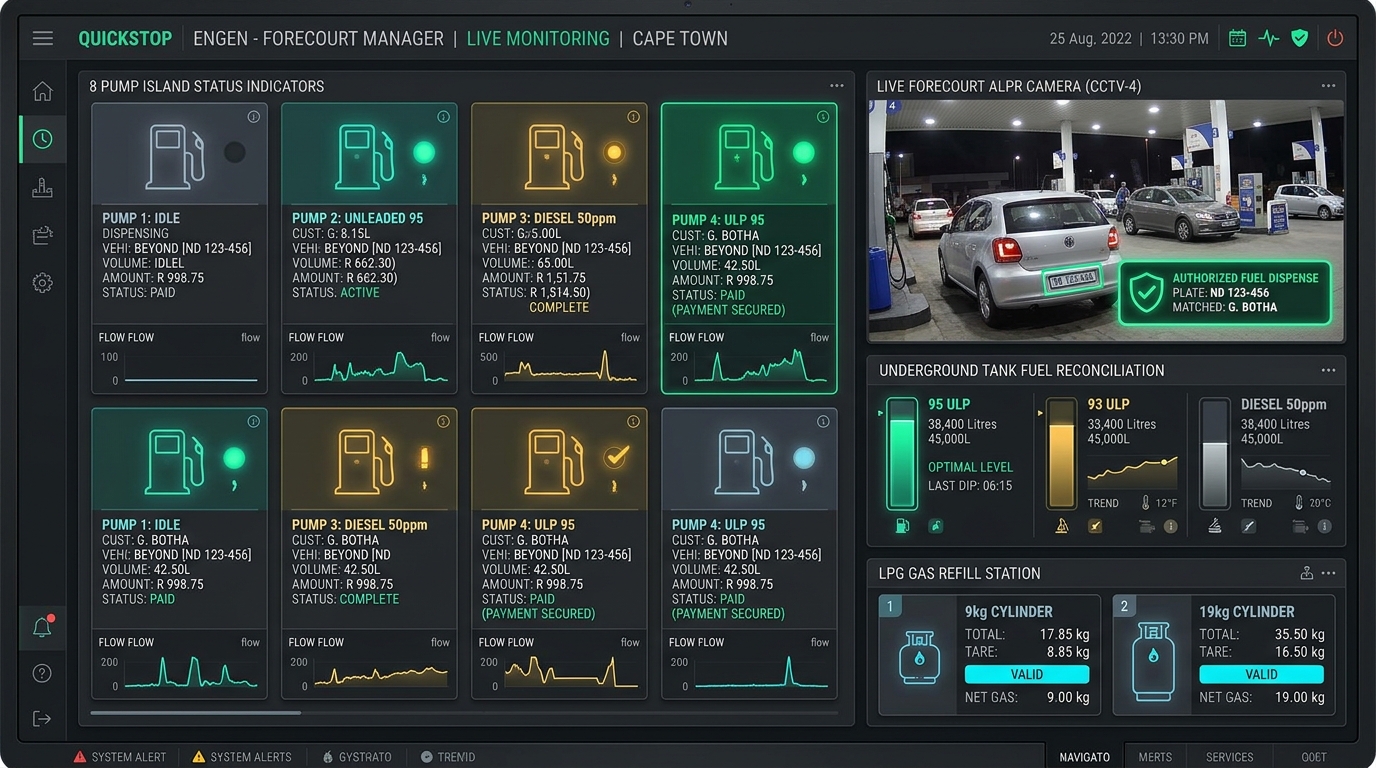The width and height of the screenshot is (1376, 768).
Task: Open info icon on PUMP 2: UNLEADED 95 card
Action: click(443, 117)
